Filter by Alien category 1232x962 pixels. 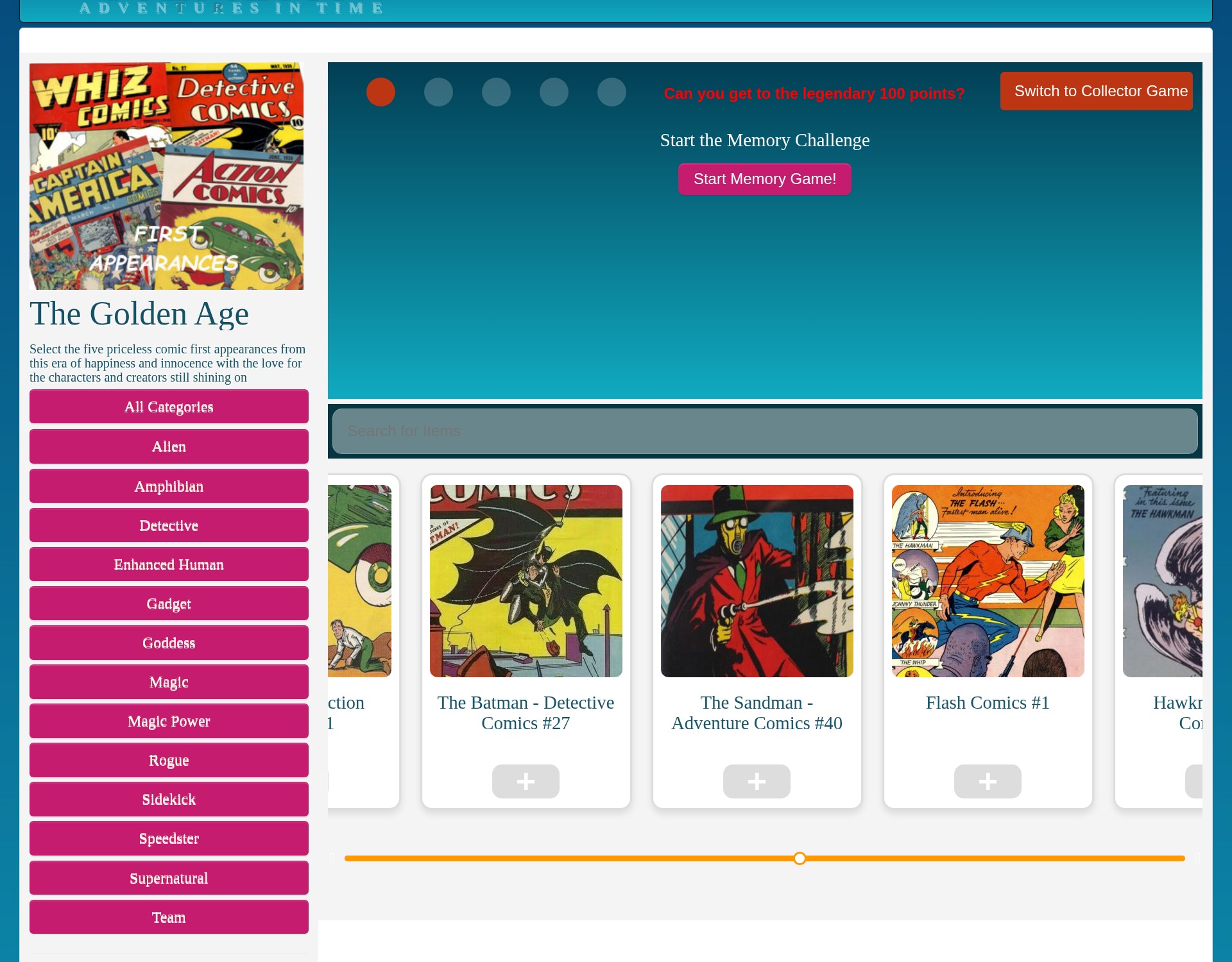(169, 446)
